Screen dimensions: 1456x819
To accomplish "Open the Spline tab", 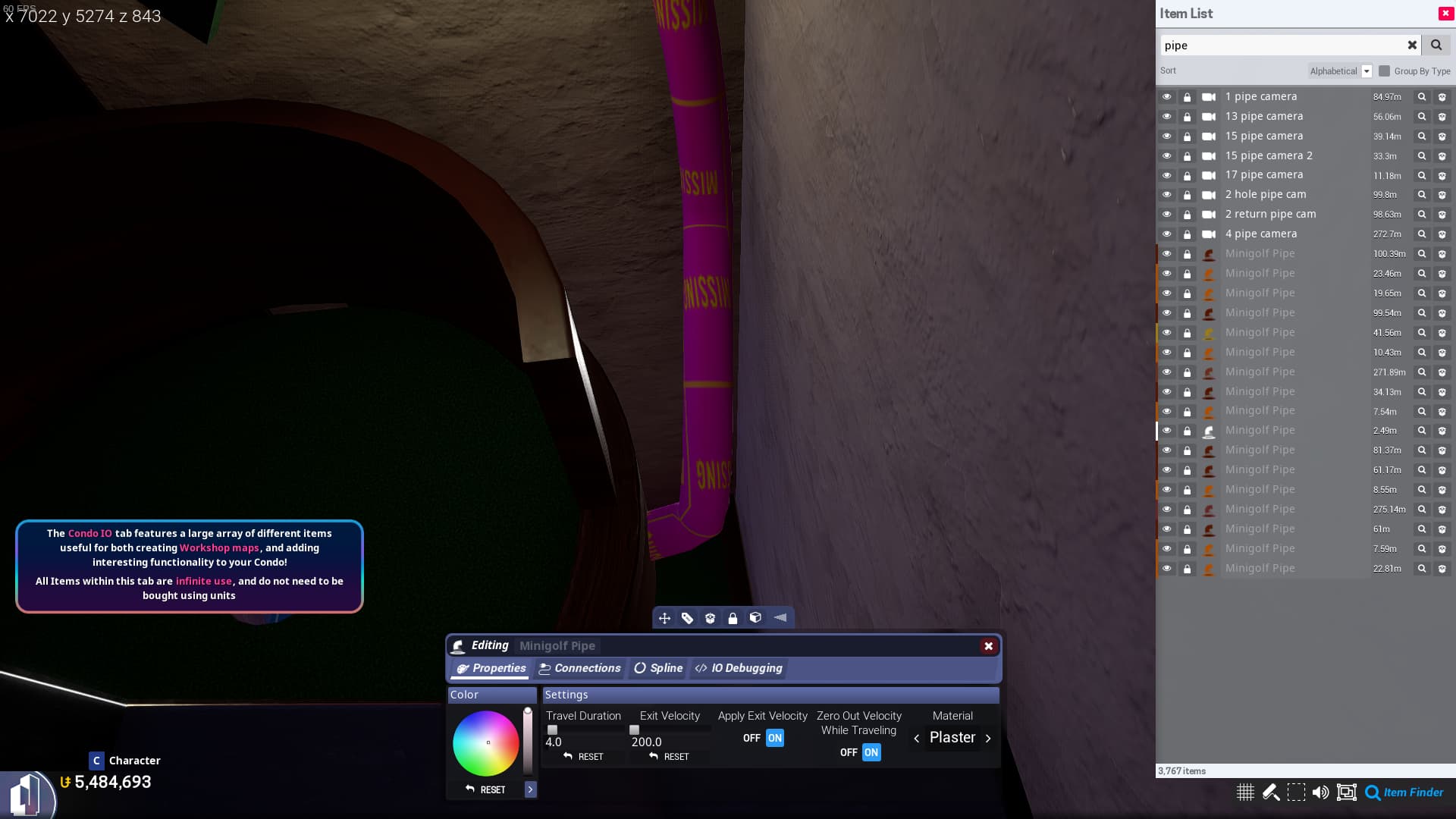I will point(658,668).
